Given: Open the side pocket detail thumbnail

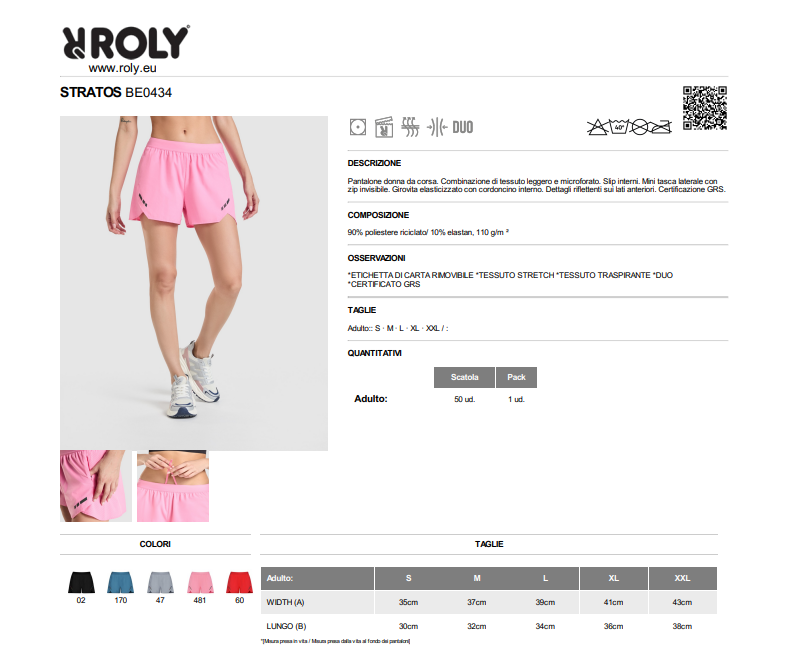Looking at the screenshot, I should 96,486.
